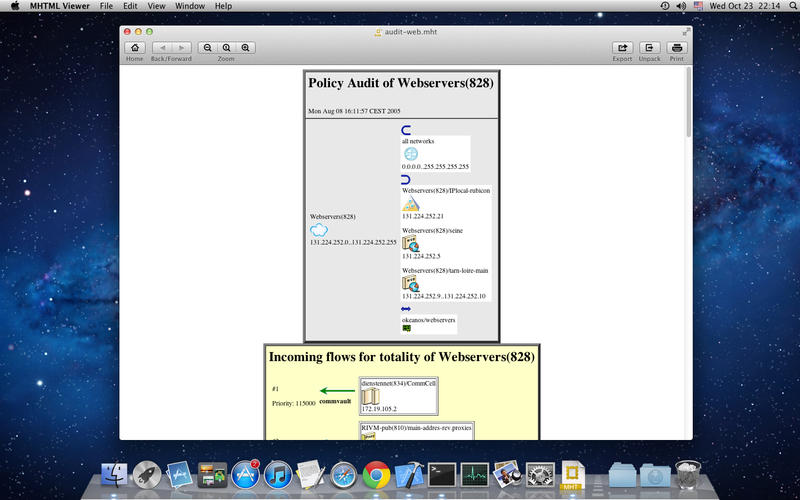Screen dimensions: 800x500
Task: Export the document via Export button
Action: 622,47
